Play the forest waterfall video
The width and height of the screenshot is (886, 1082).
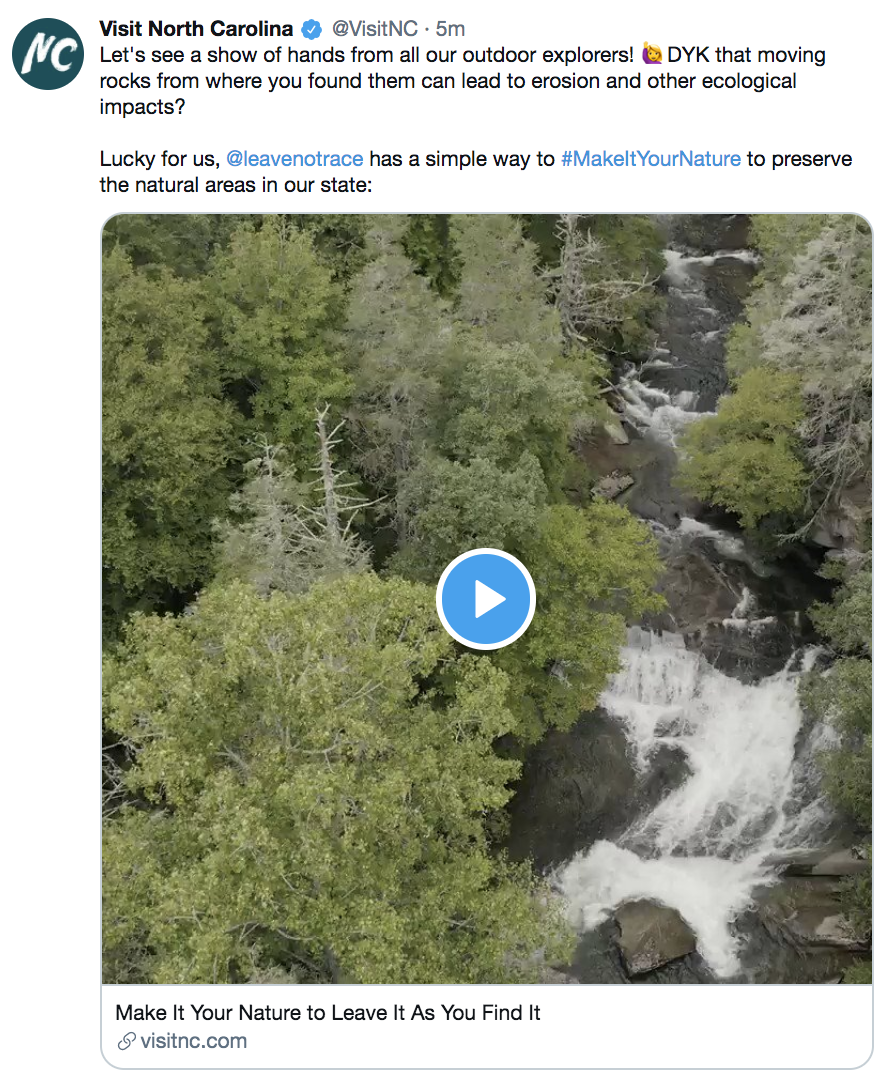point(486,599)
